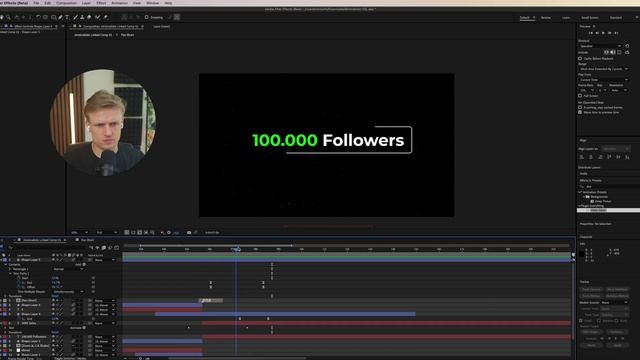Open the Range dropdown in Preview panel
The height and width of the screenshot is (360, 640).
tap(604, 69)
